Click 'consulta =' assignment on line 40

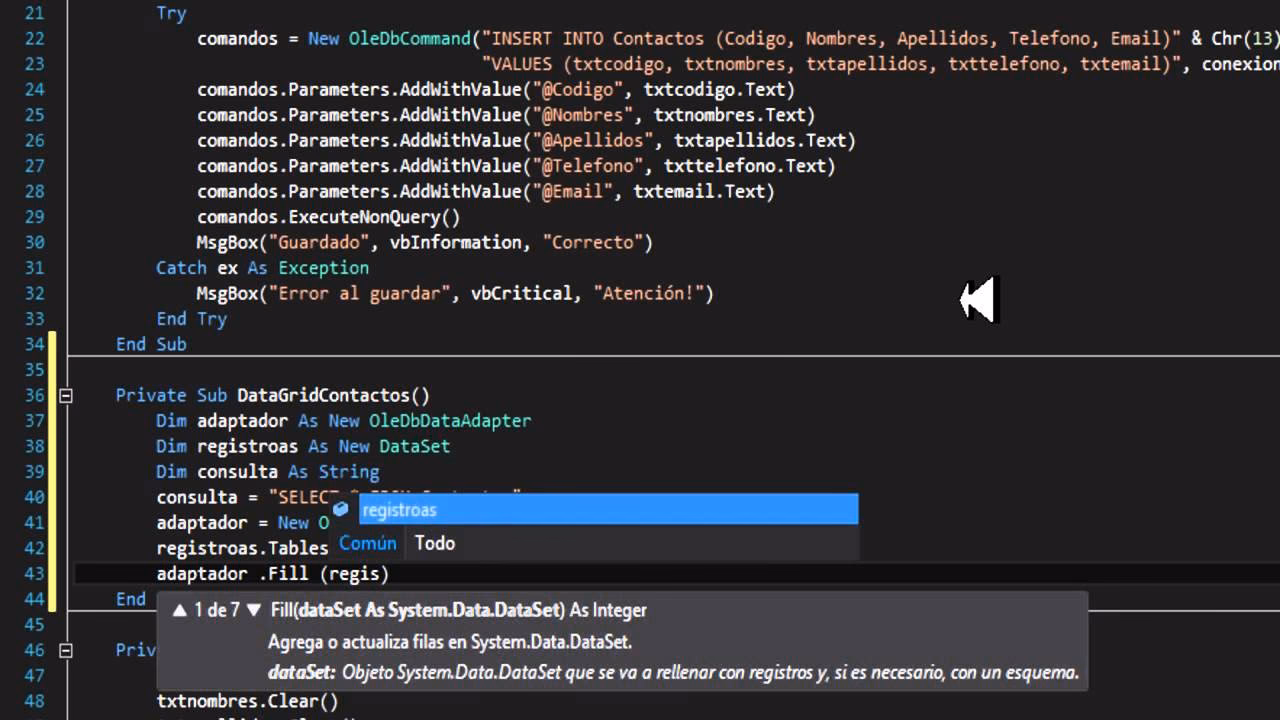tap(207, 497)
